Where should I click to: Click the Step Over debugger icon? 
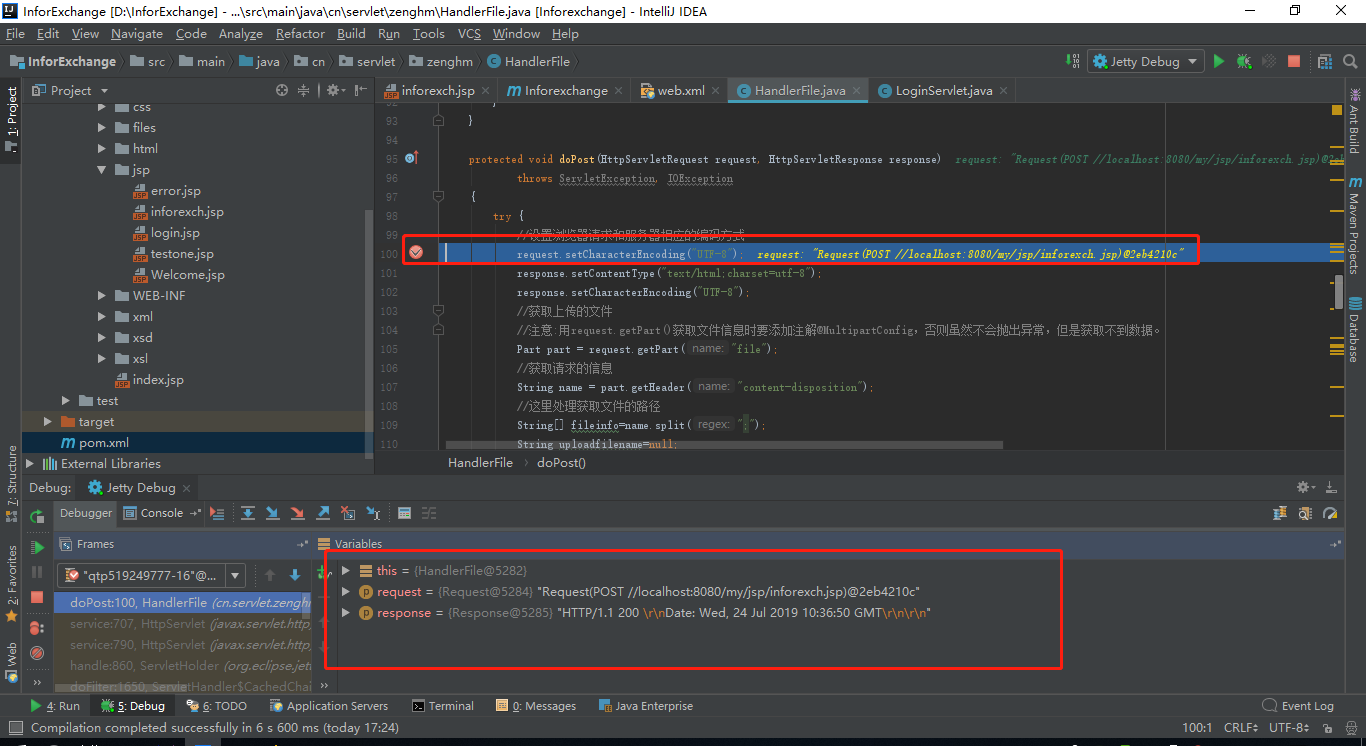[x=248, y=512]
